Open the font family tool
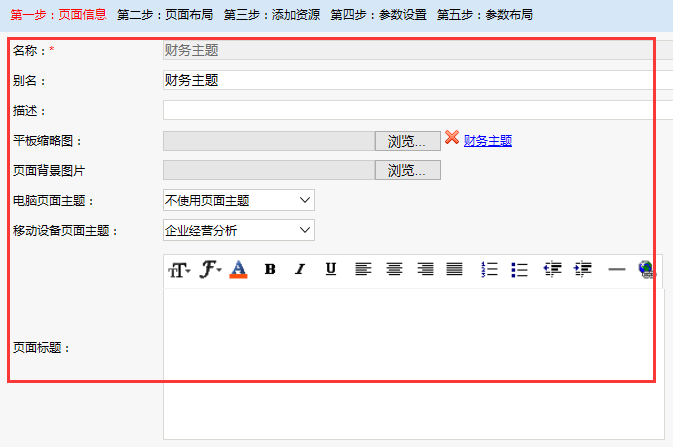Viewport: 673px width, 447px height. 210,270
